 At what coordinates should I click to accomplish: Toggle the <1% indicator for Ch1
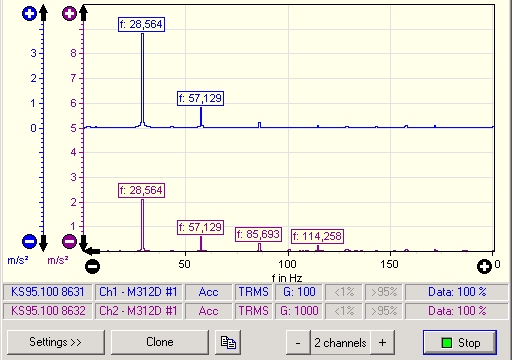point(344,292)
